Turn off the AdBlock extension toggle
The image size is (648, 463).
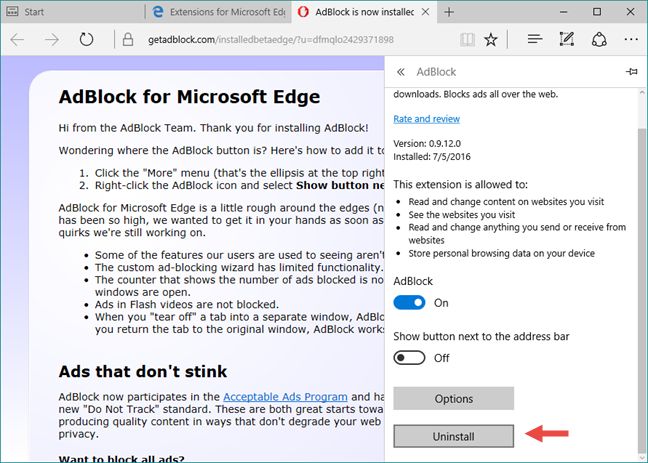click(x=409, y=303)
